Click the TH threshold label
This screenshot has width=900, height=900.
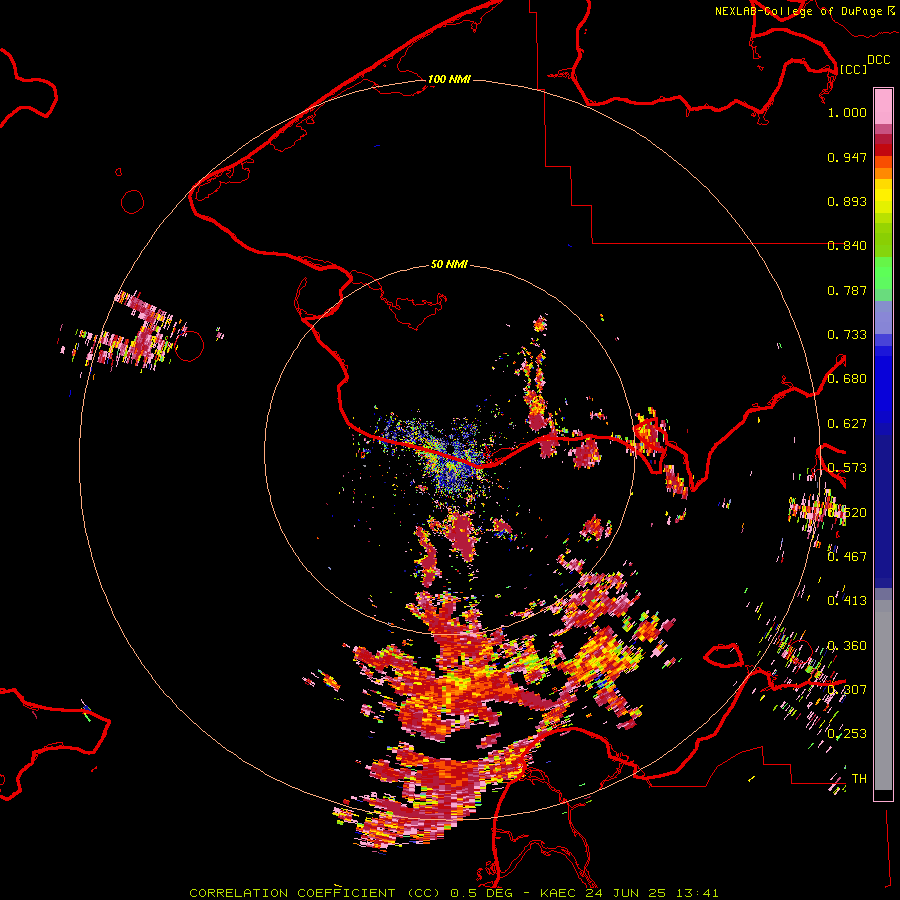click(859, 778)
